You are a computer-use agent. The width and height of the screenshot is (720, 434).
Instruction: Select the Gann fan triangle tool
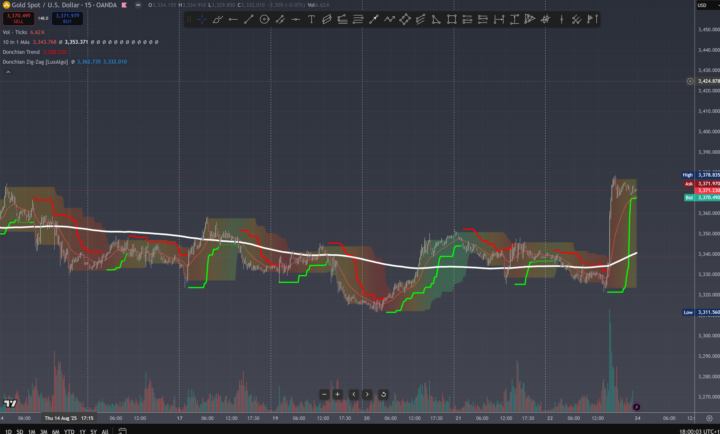point(530,19)
